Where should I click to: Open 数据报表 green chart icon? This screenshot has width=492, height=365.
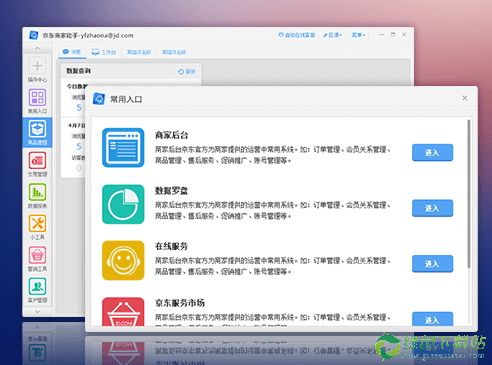point(37,192)
